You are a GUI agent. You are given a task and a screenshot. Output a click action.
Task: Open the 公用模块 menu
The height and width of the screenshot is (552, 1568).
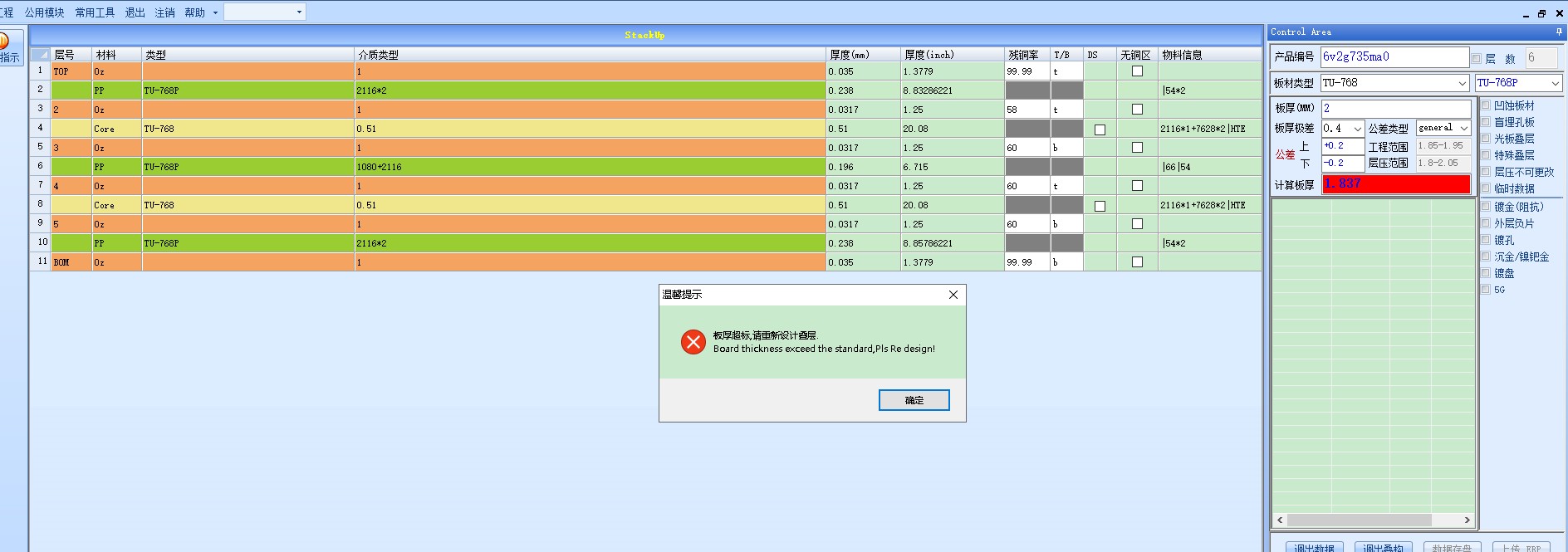tap(44, 12)
